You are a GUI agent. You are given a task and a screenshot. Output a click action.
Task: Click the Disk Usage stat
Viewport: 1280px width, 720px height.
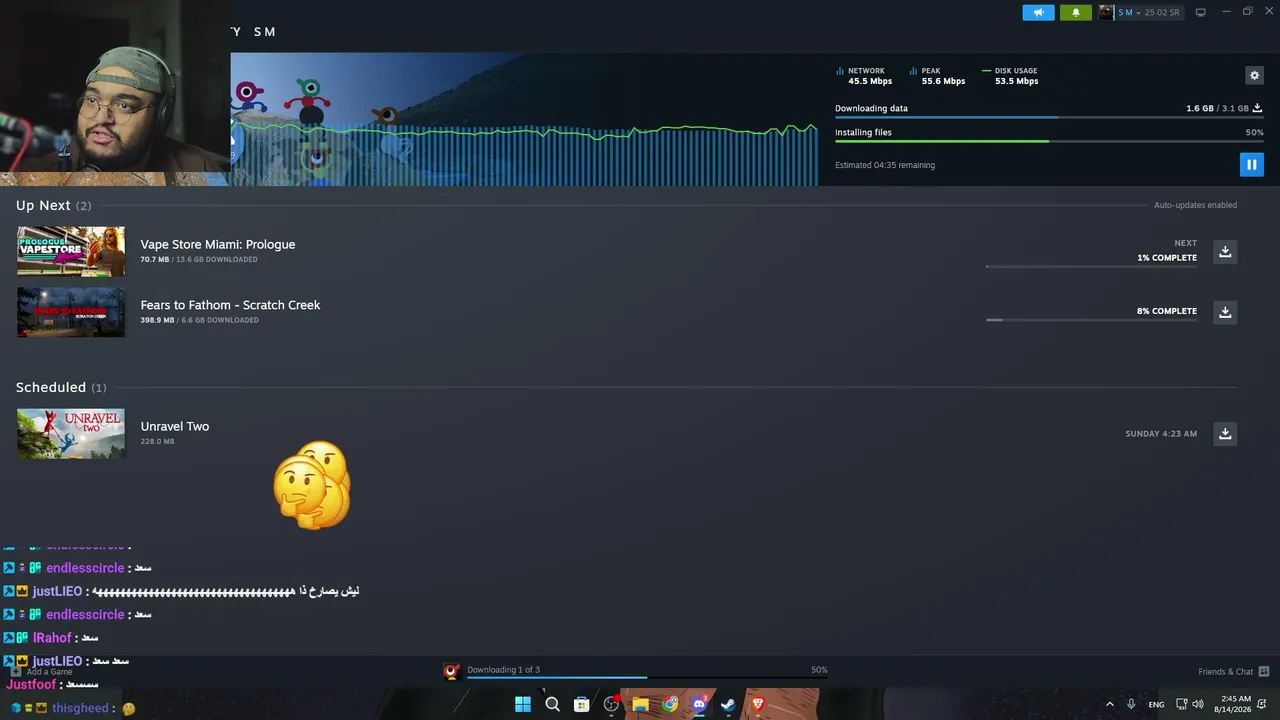pos(1011,76)
